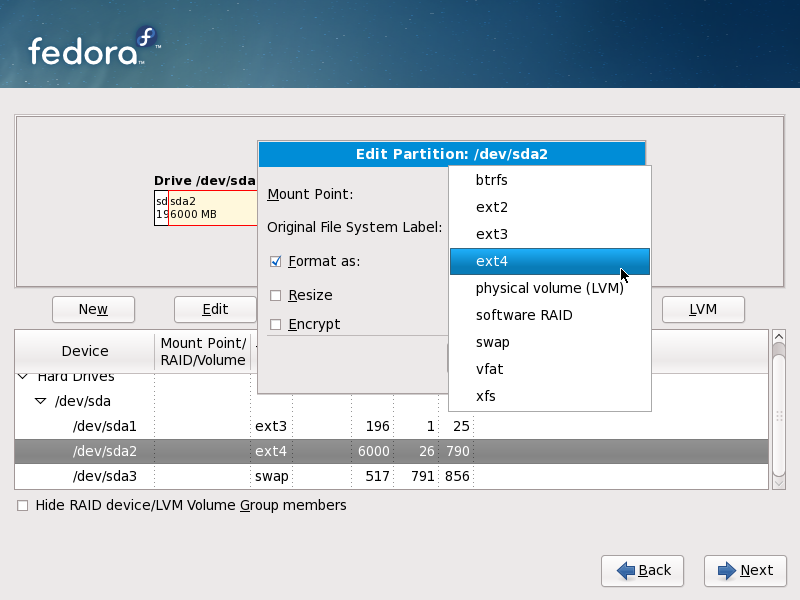The image size is (800, 600).
Task: Select swap filesystem type
Action: [x=492, y=342]
